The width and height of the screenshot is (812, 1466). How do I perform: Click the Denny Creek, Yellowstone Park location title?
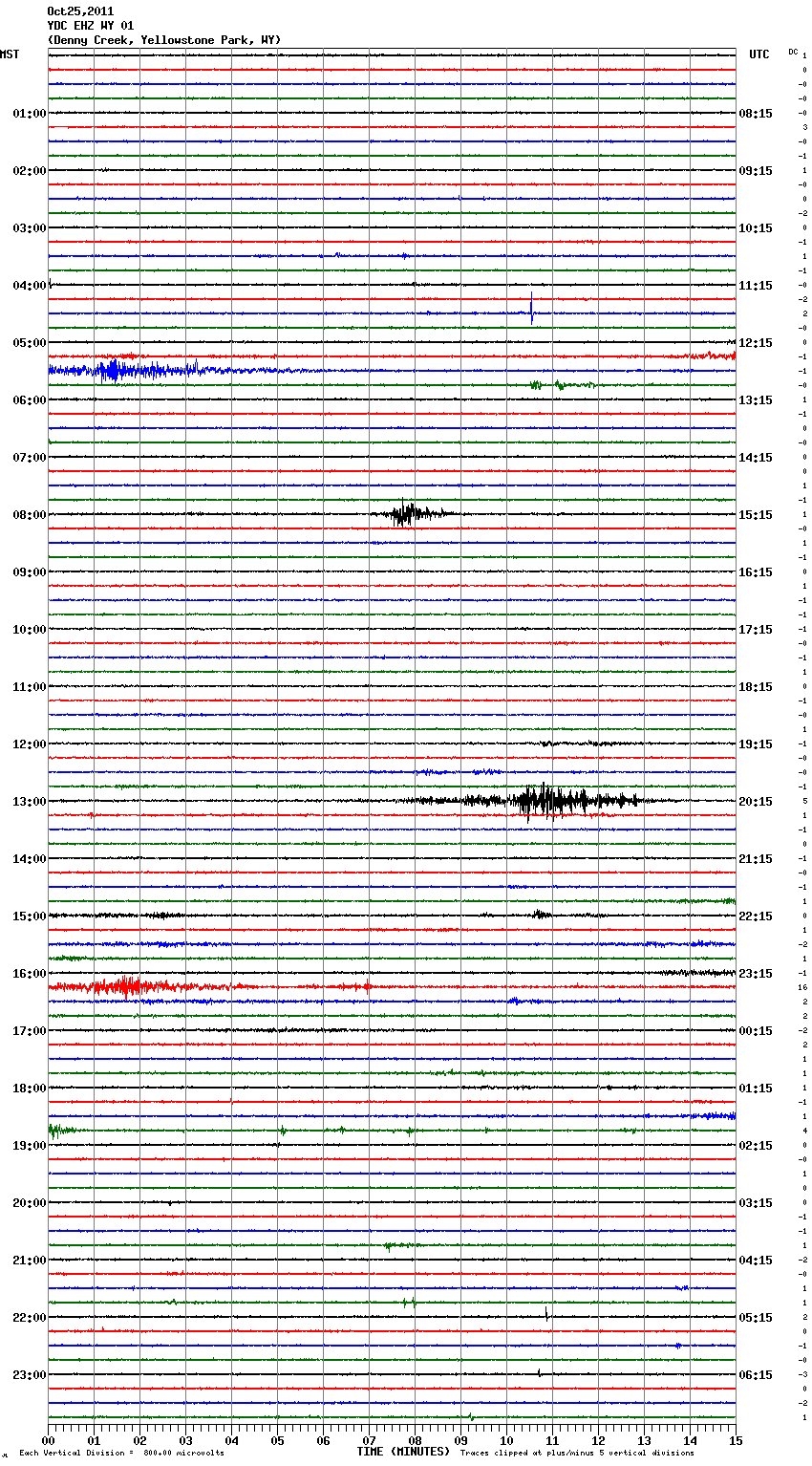(164, 40)
